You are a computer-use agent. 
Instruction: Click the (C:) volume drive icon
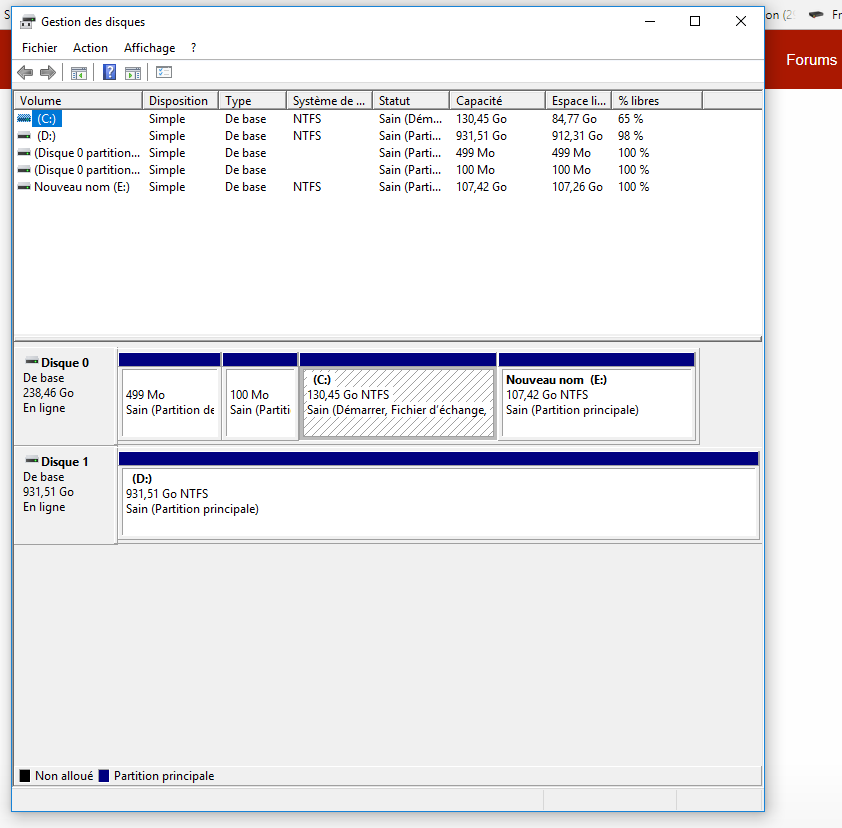24,118
